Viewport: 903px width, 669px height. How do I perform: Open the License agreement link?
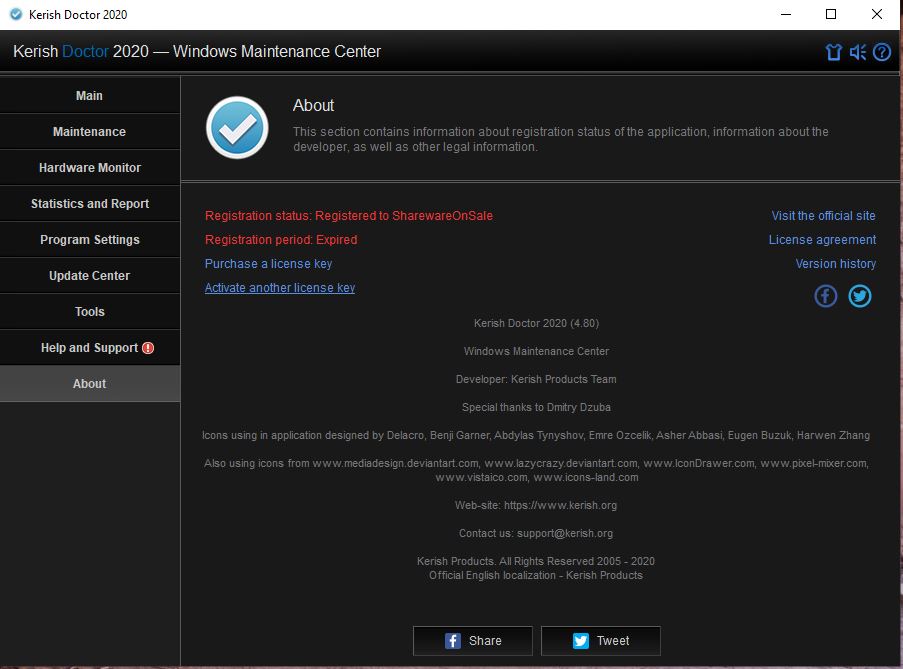(x=822, y=240)
